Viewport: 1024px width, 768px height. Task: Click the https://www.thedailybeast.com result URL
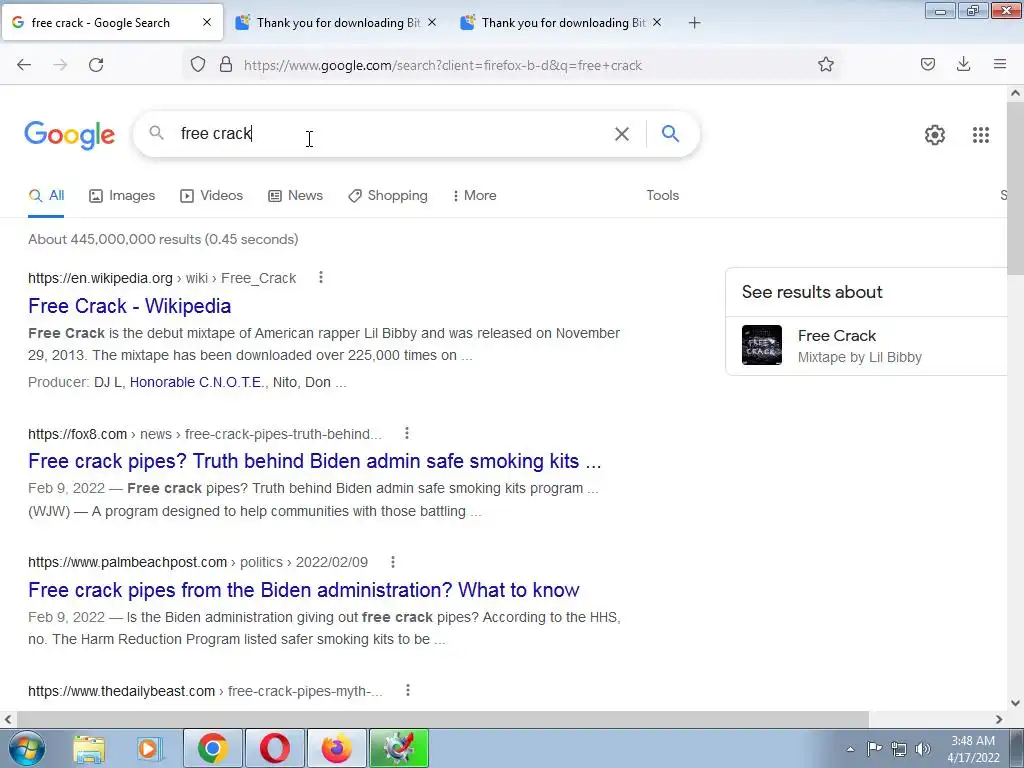tap(121, 691)
